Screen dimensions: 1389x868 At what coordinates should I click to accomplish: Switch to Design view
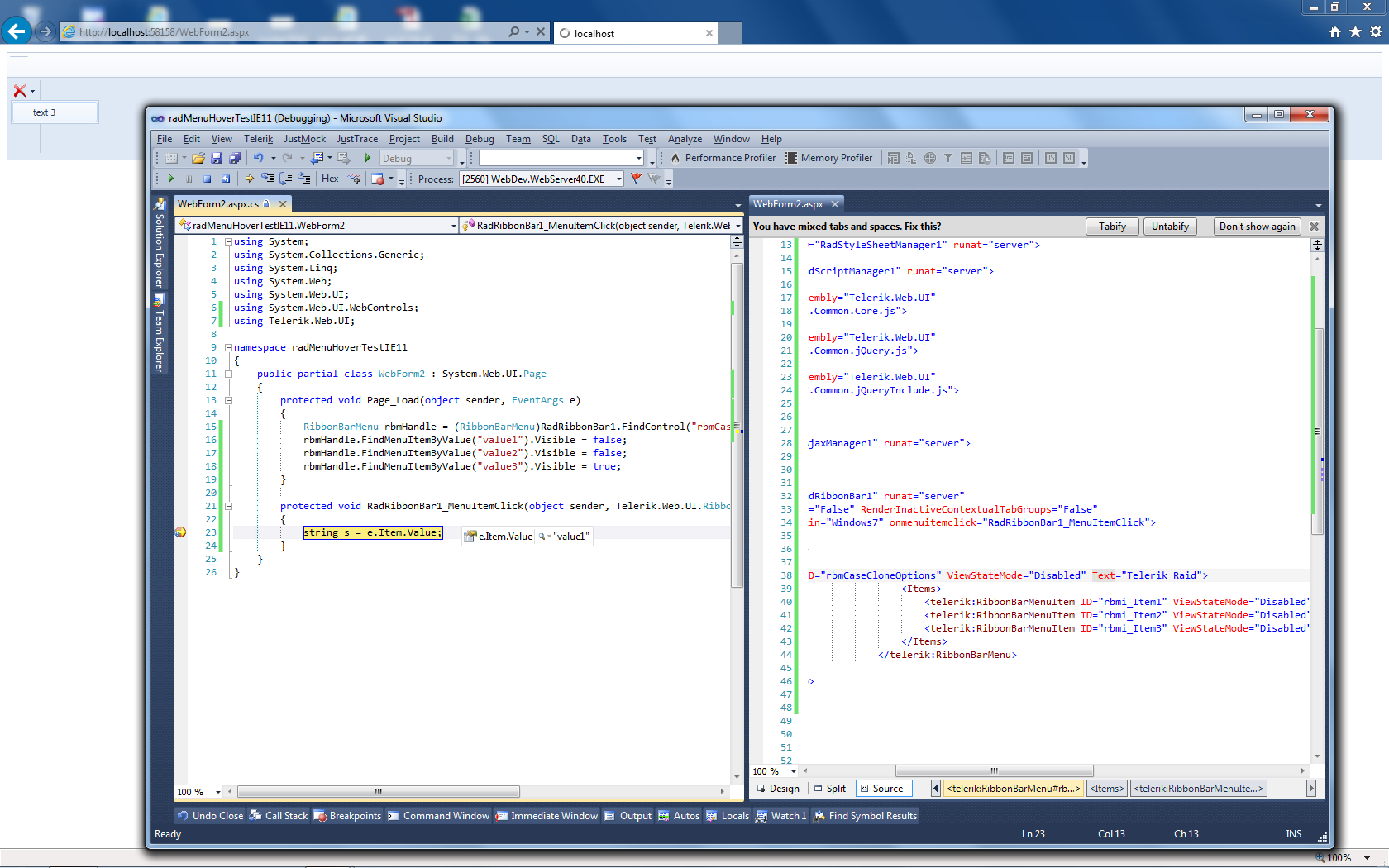pos(778,789)
